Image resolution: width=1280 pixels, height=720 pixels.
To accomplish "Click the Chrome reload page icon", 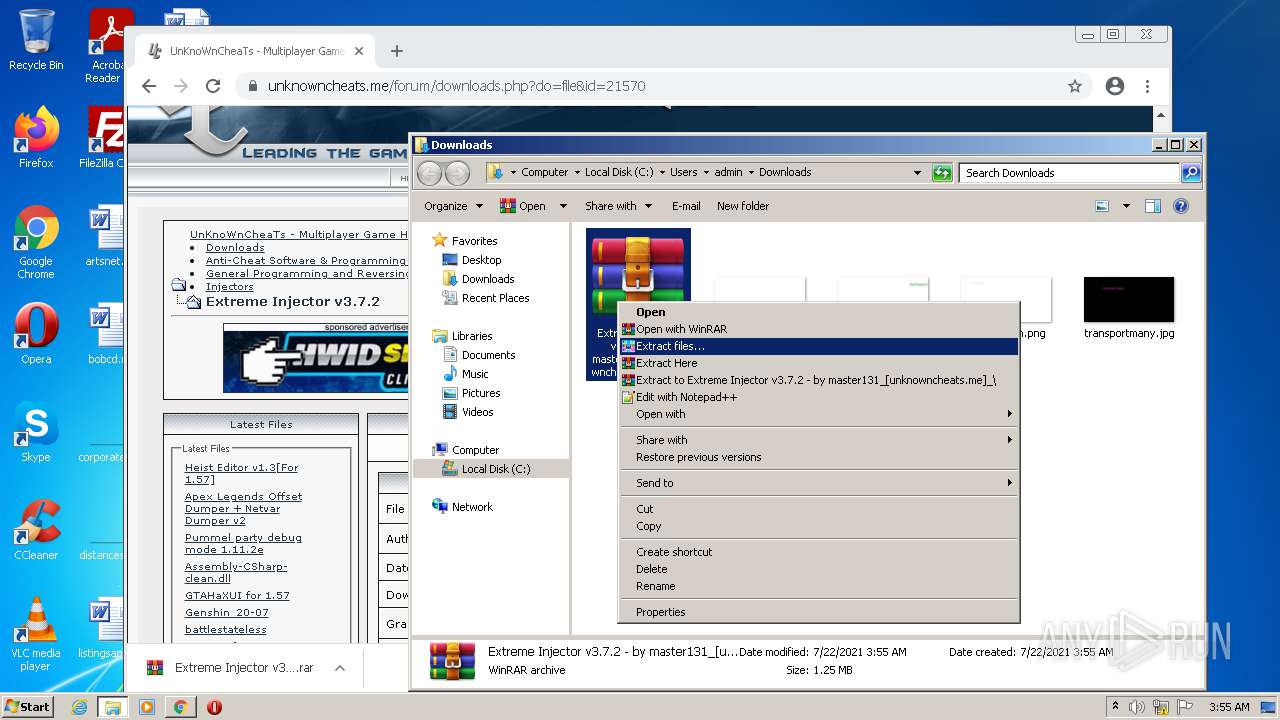I will pos(213,86).
